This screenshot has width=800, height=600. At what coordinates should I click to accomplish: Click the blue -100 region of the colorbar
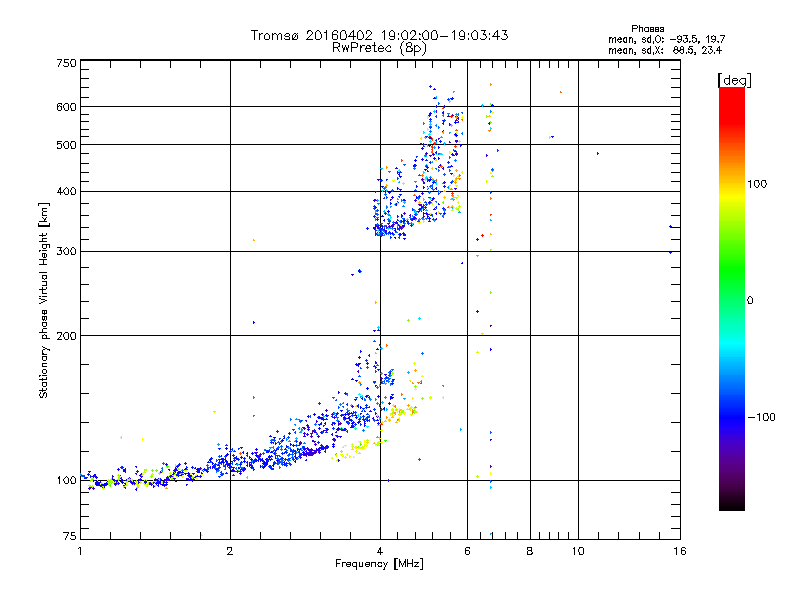(x=732, y=417)
